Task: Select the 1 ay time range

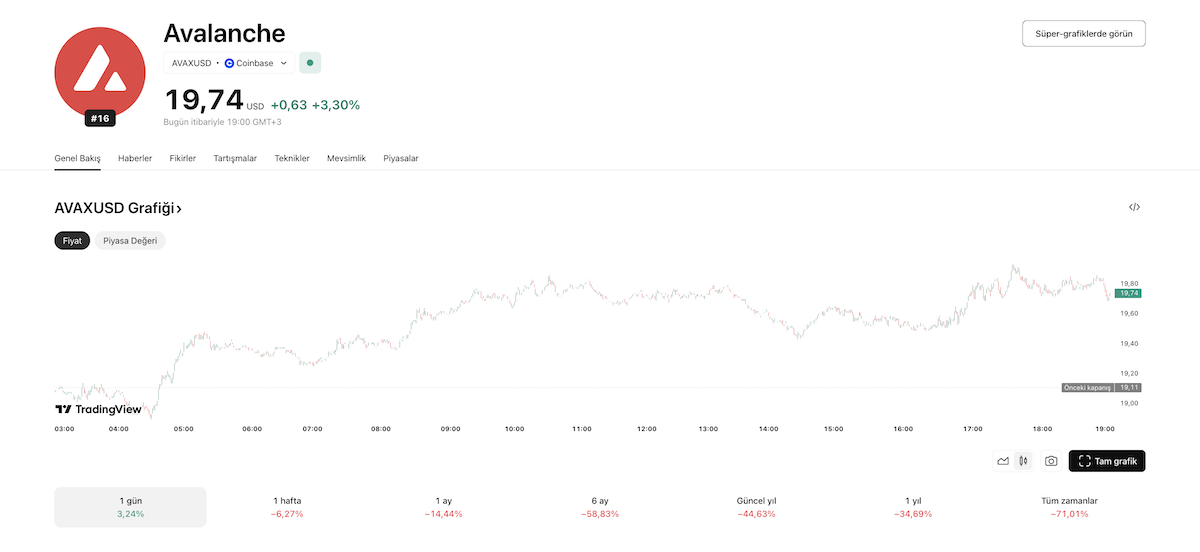Action: (443, 507)
